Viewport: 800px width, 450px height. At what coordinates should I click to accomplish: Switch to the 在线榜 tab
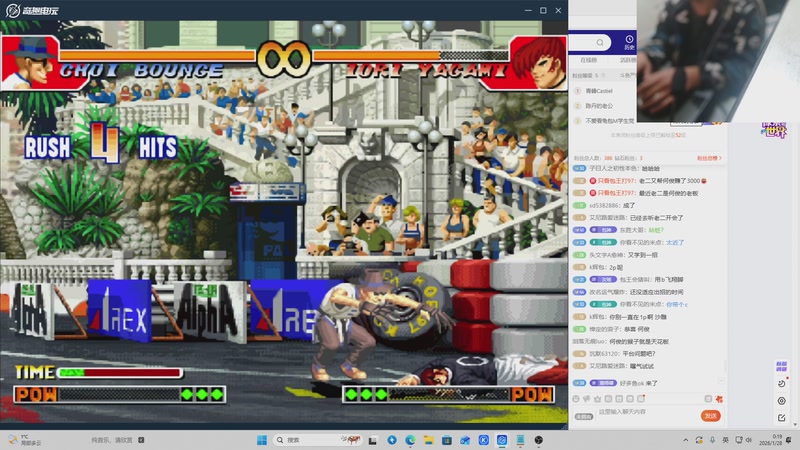(588, 60)
